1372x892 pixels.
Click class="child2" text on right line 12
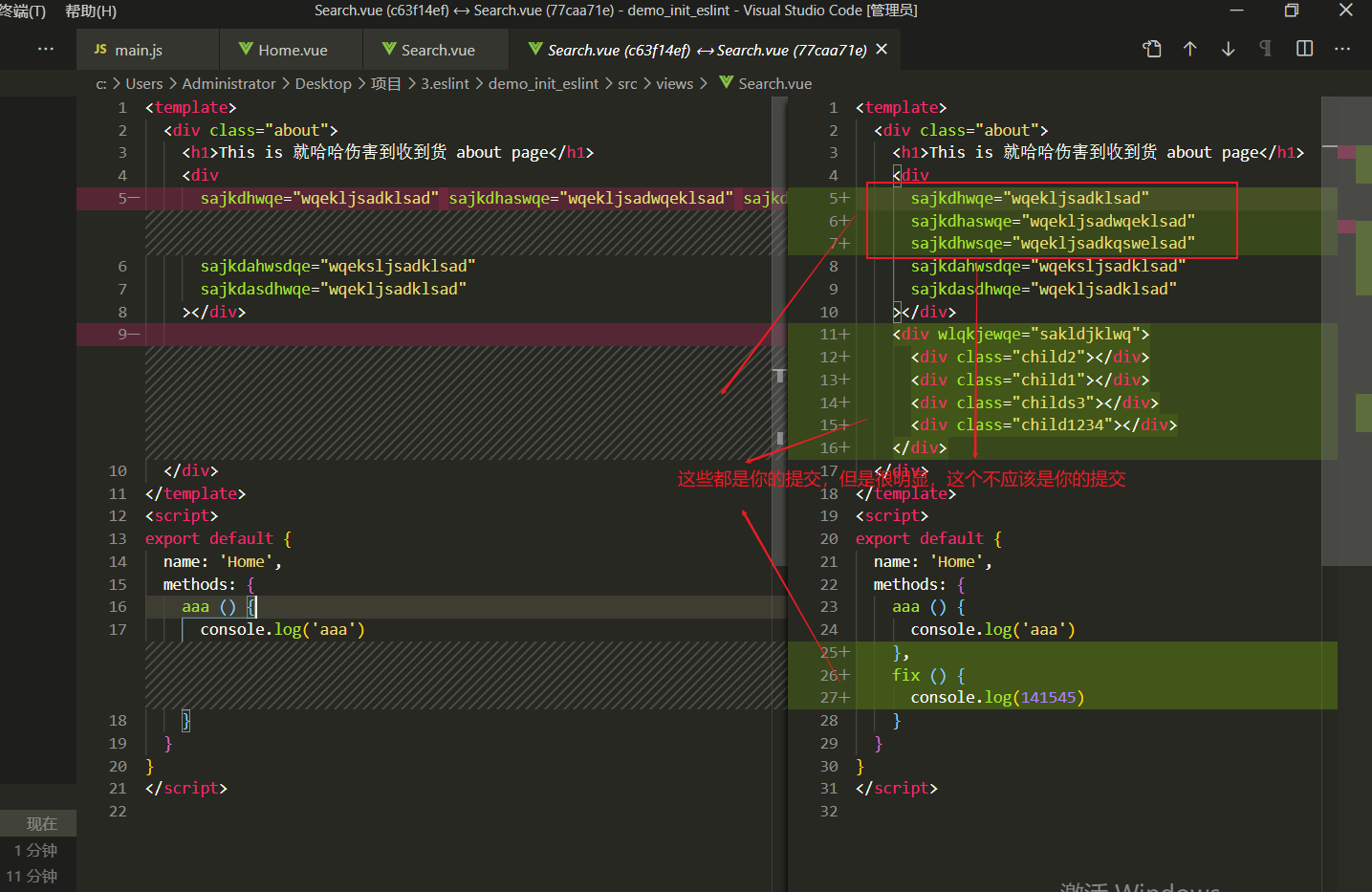pyautogui.click(x=1020, y=357)
